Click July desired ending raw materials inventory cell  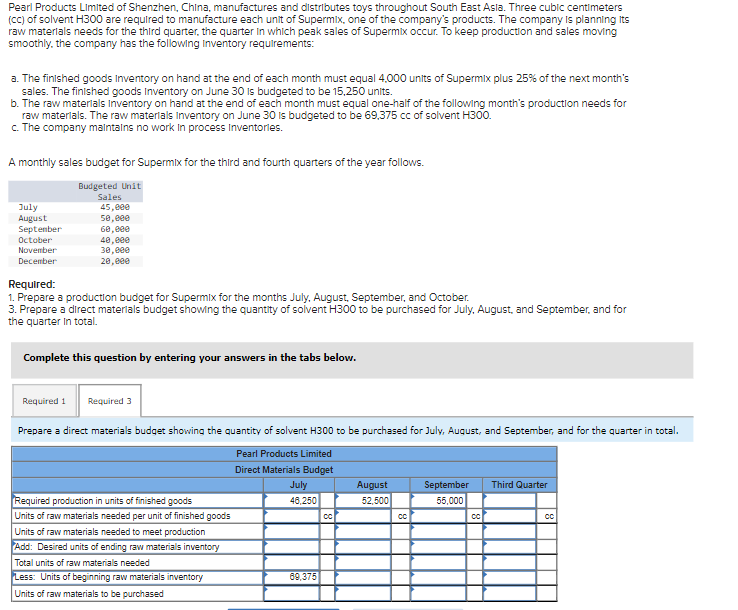click(291, 547)
